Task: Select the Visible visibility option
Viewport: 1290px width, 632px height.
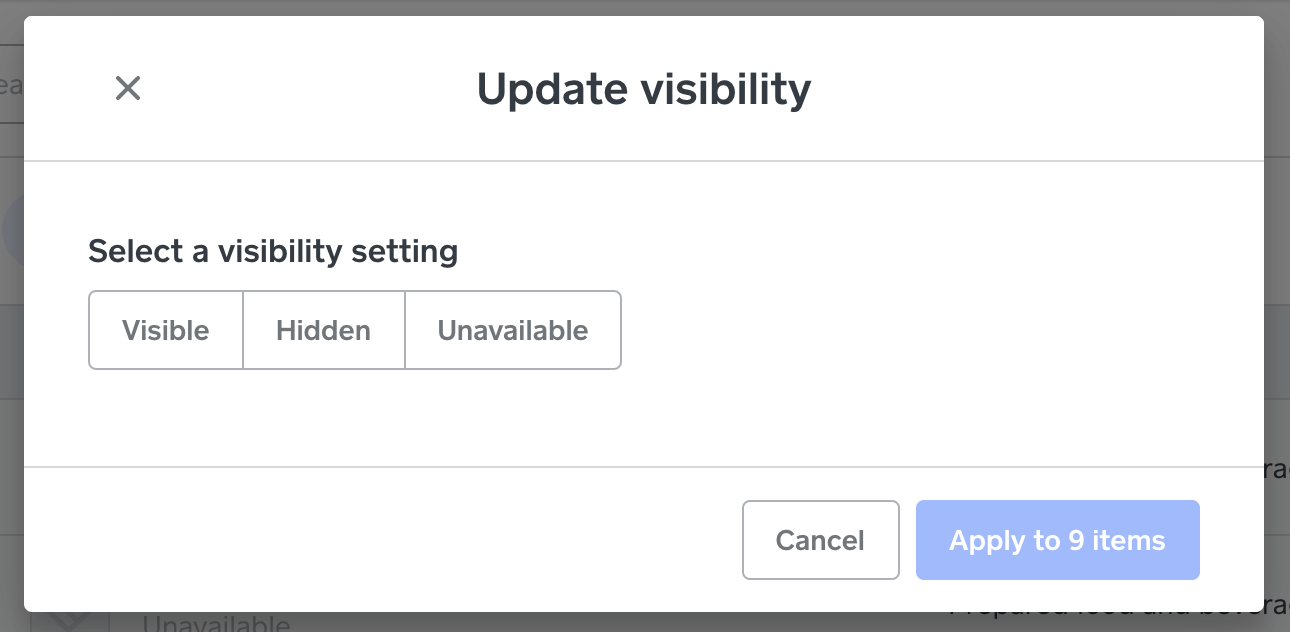Action: (166, 330)
